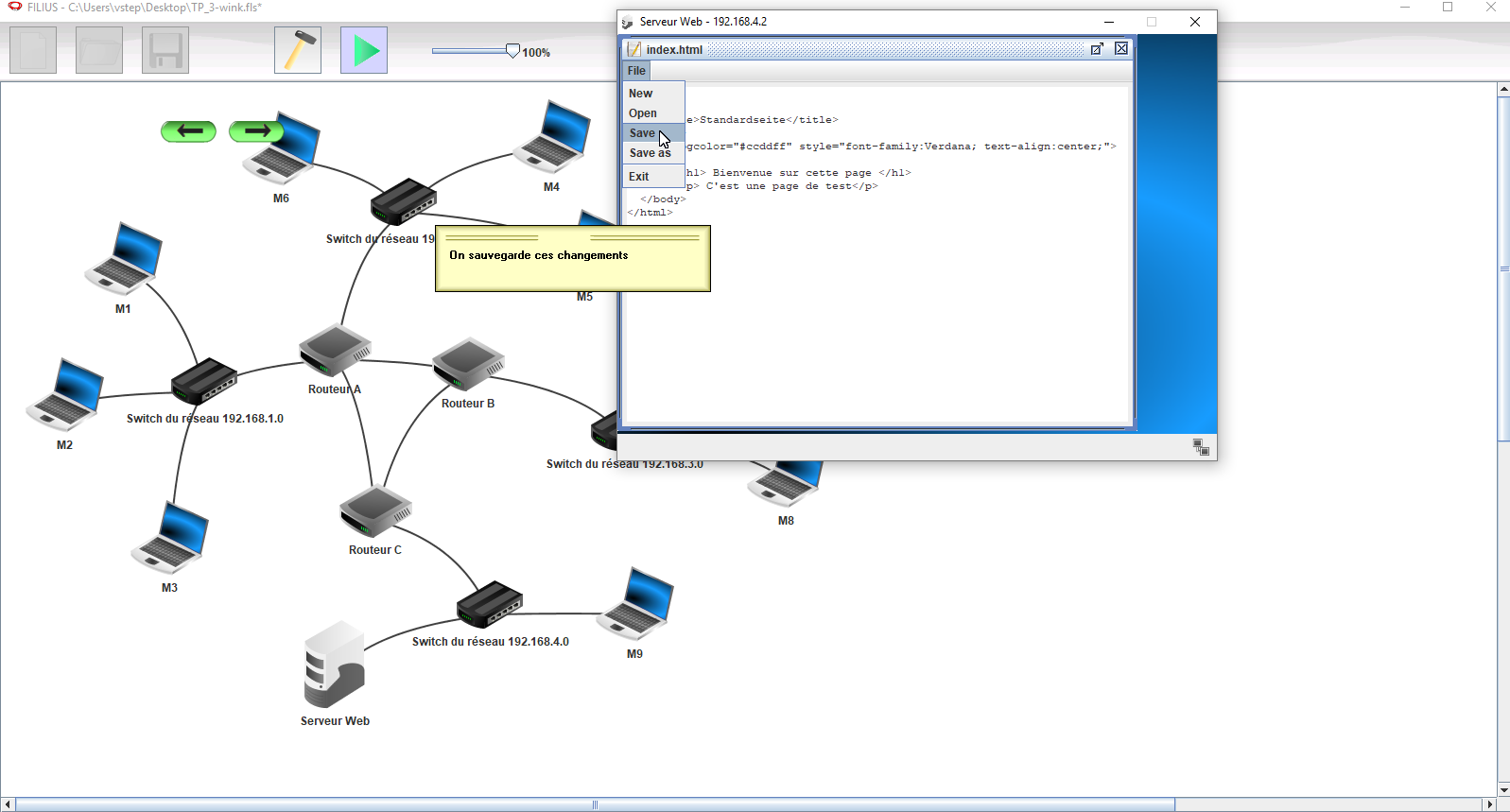The height and width of the screenshot is (812, 1510).
Task: Click the simulation speed slider handle
Action: pyautogui.click(x=512, y=51)
